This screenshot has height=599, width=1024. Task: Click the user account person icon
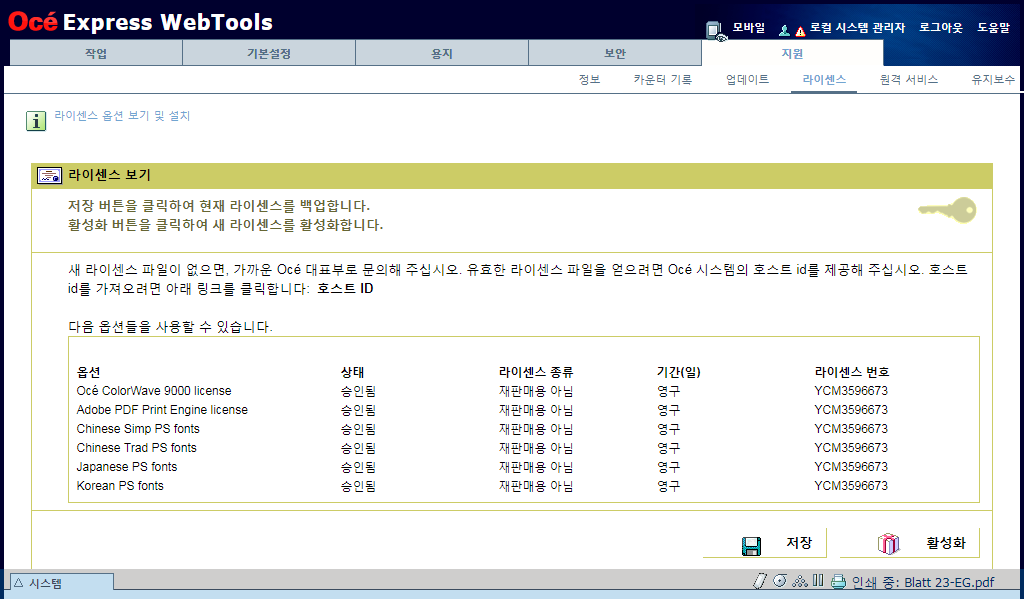pyautogui.click(x=784, y=30)
